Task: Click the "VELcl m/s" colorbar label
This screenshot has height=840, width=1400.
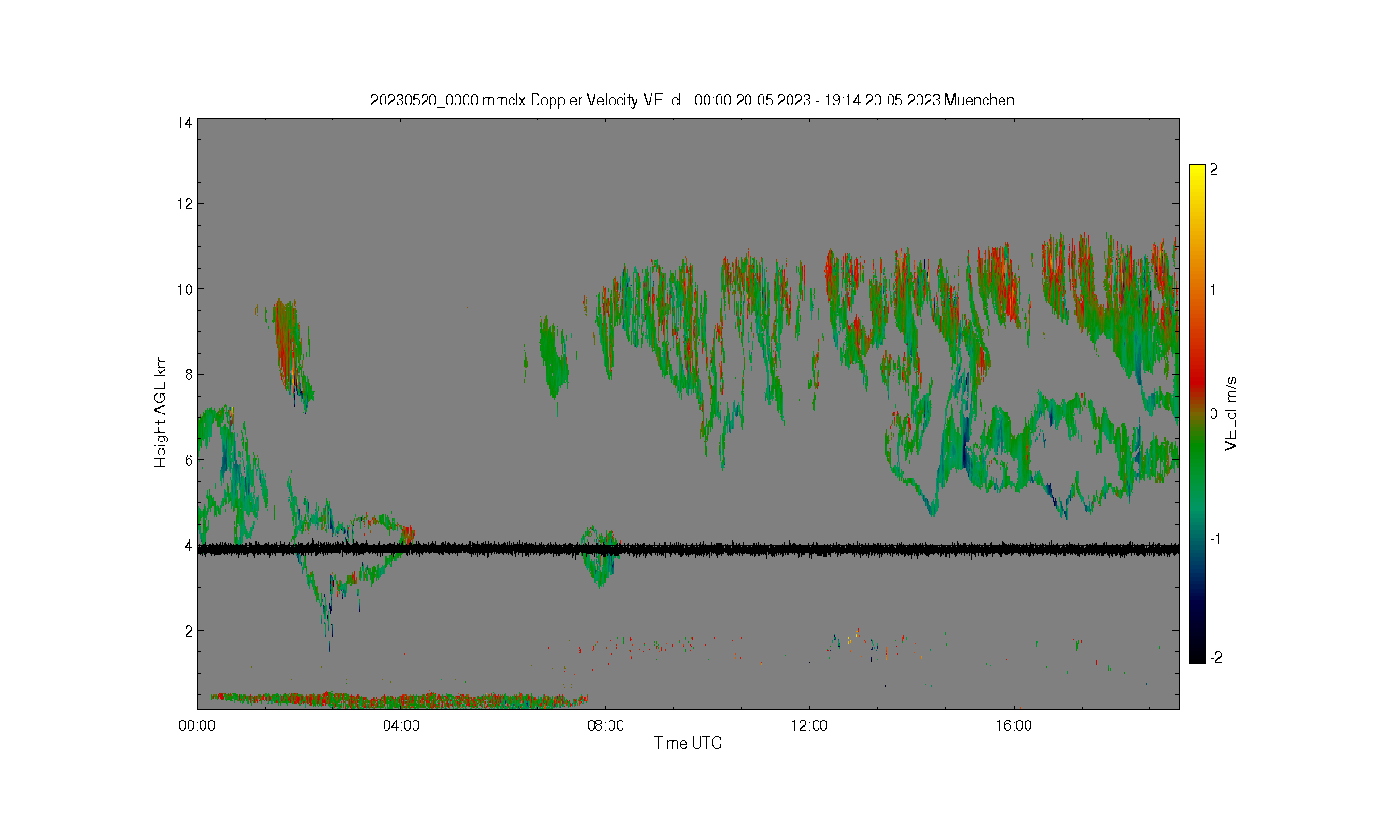Action: coord(1231,413)
